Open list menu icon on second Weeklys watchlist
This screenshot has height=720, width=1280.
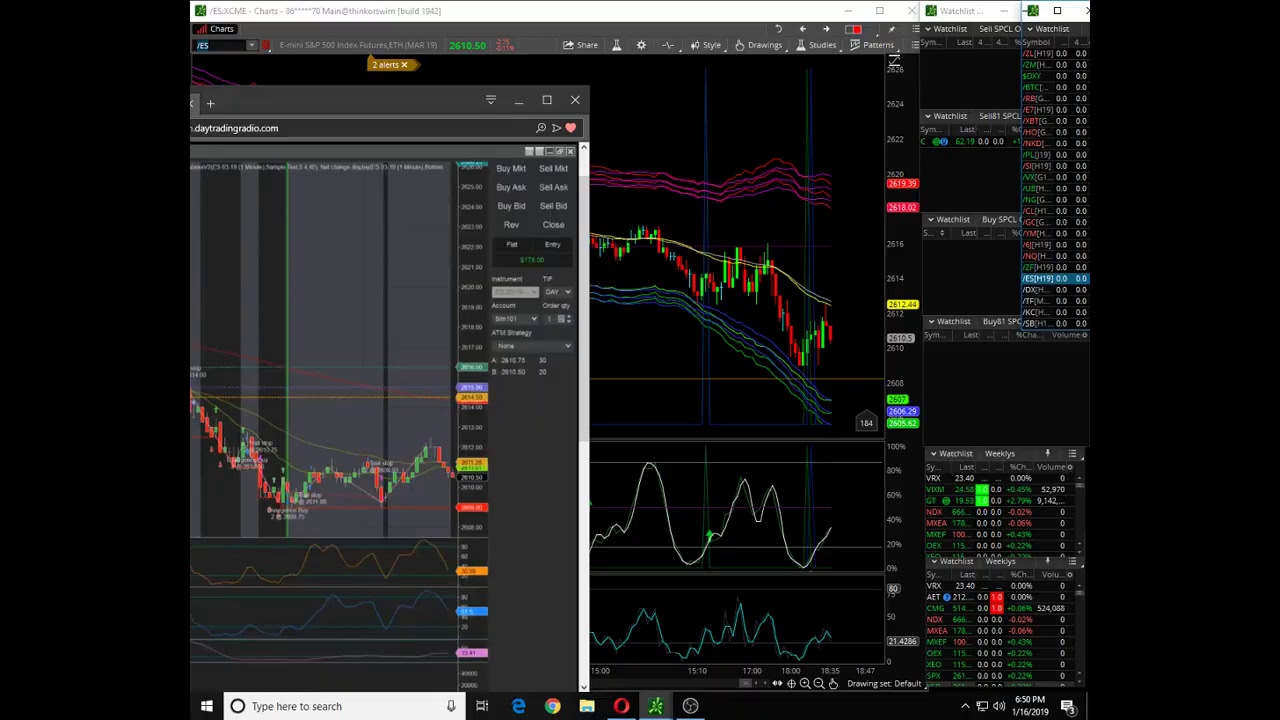coord(1072,561)
